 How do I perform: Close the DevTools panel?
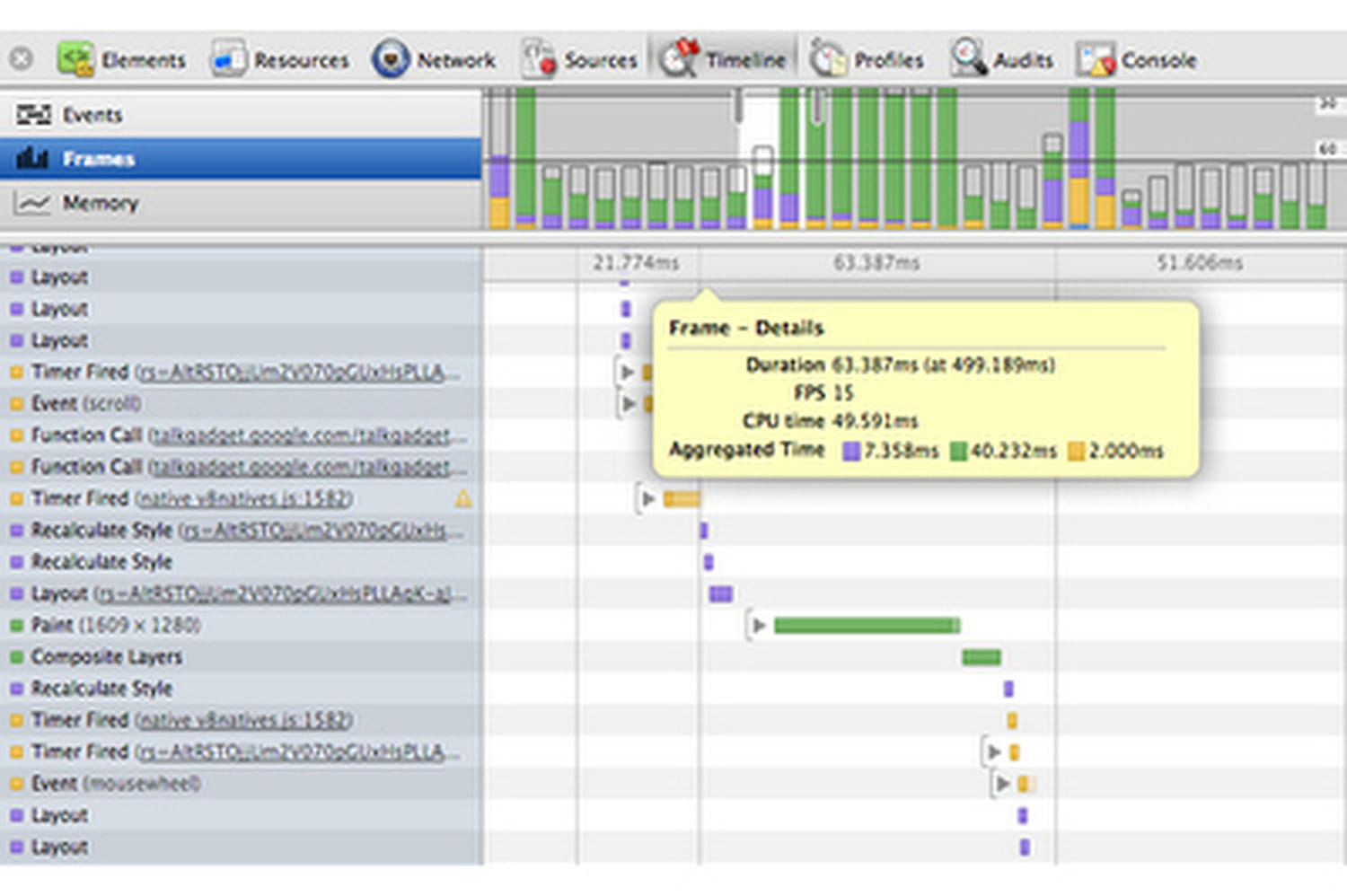click(21, 59)
